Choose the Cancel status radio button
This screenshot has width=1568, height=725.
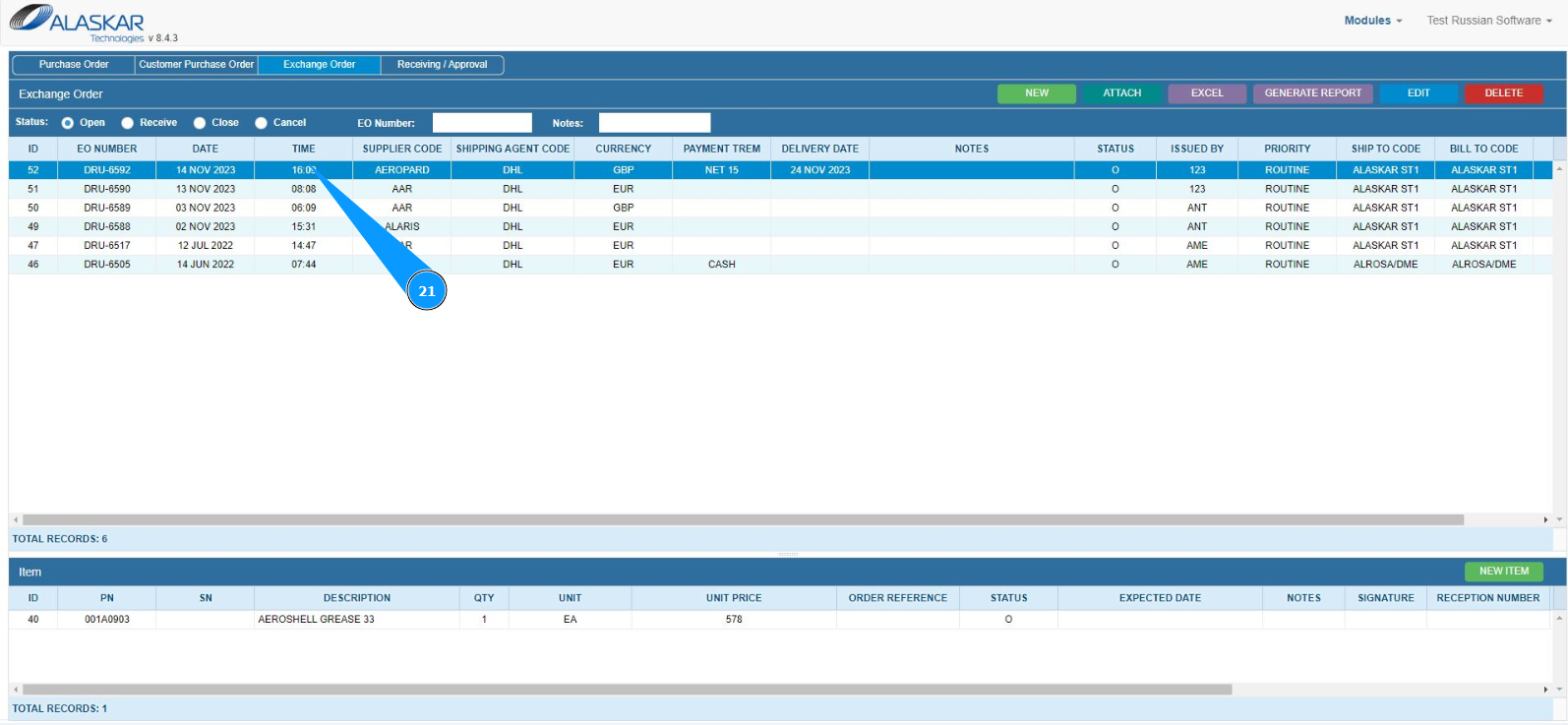(262, 123)
